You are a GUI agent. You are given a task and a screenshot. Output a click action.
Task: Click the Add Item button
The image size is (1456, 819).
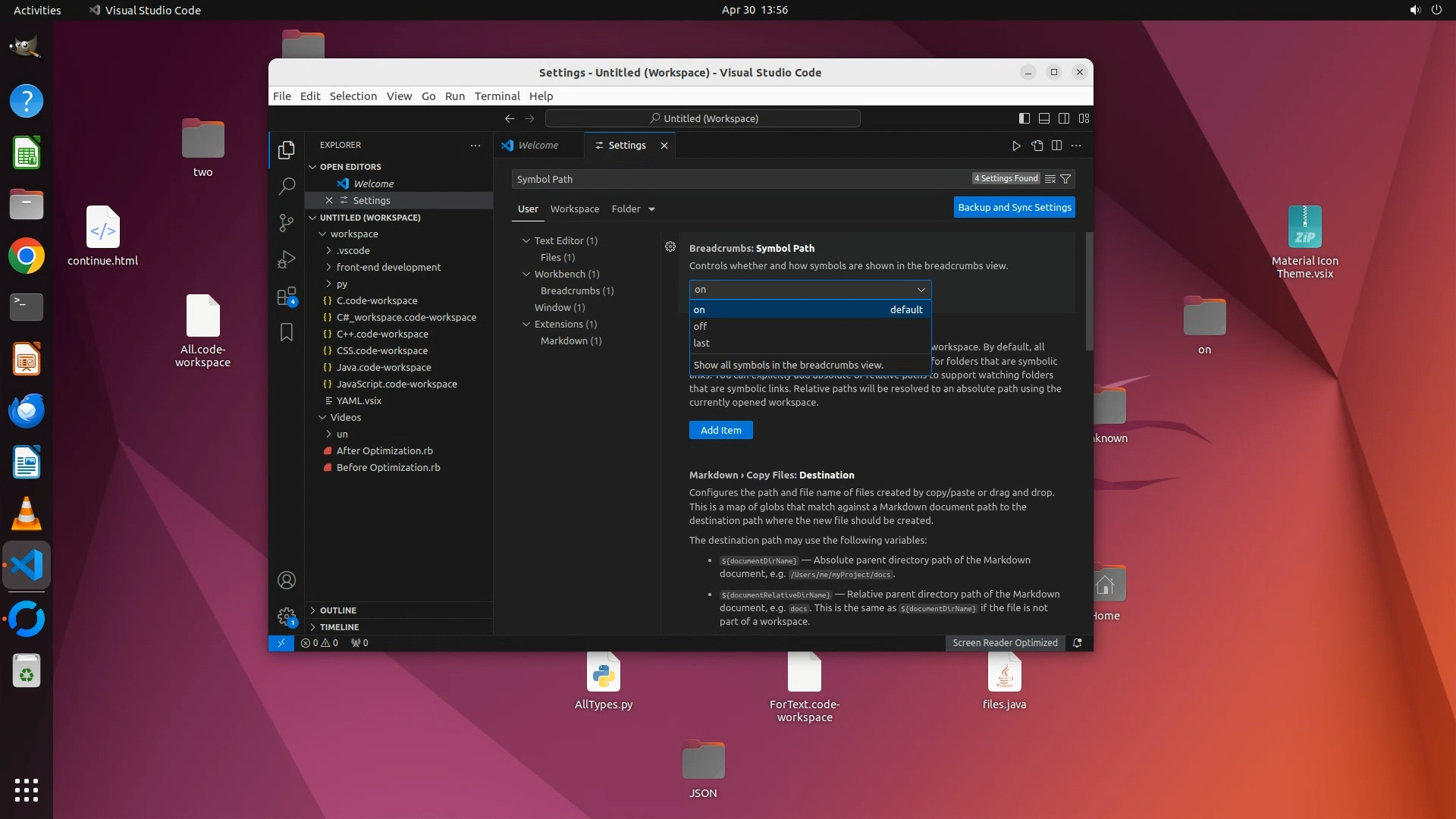(720, 430)
